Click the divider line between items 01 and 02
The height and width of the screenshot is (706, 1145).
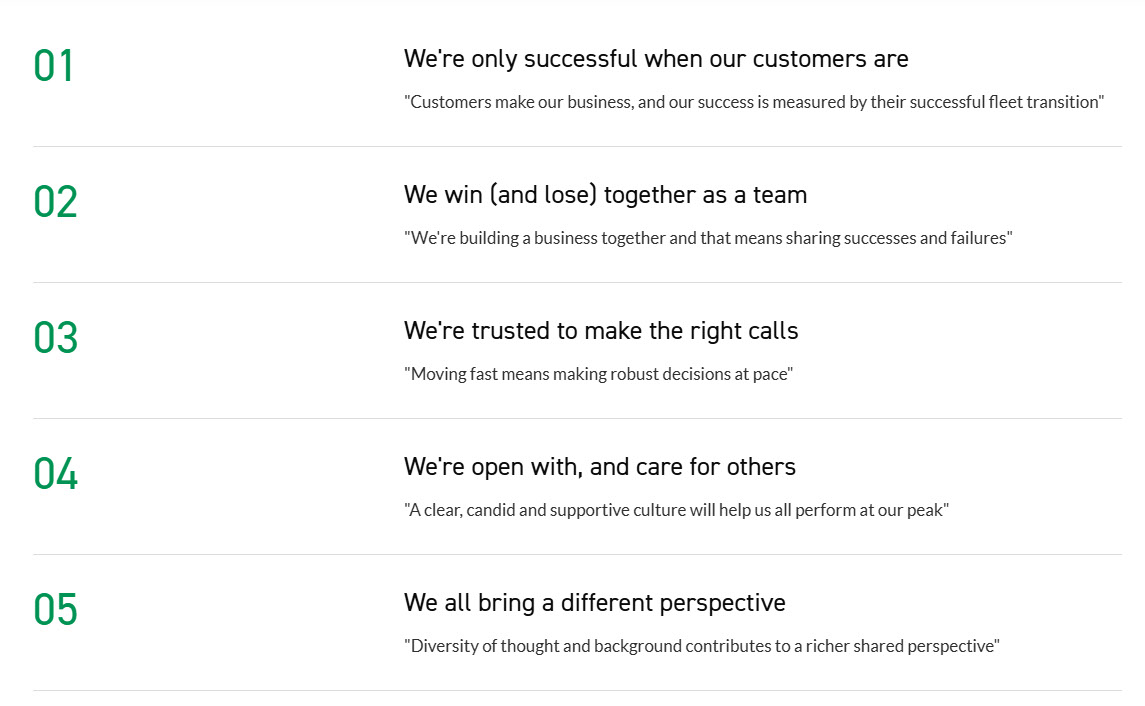coord(577,147)
